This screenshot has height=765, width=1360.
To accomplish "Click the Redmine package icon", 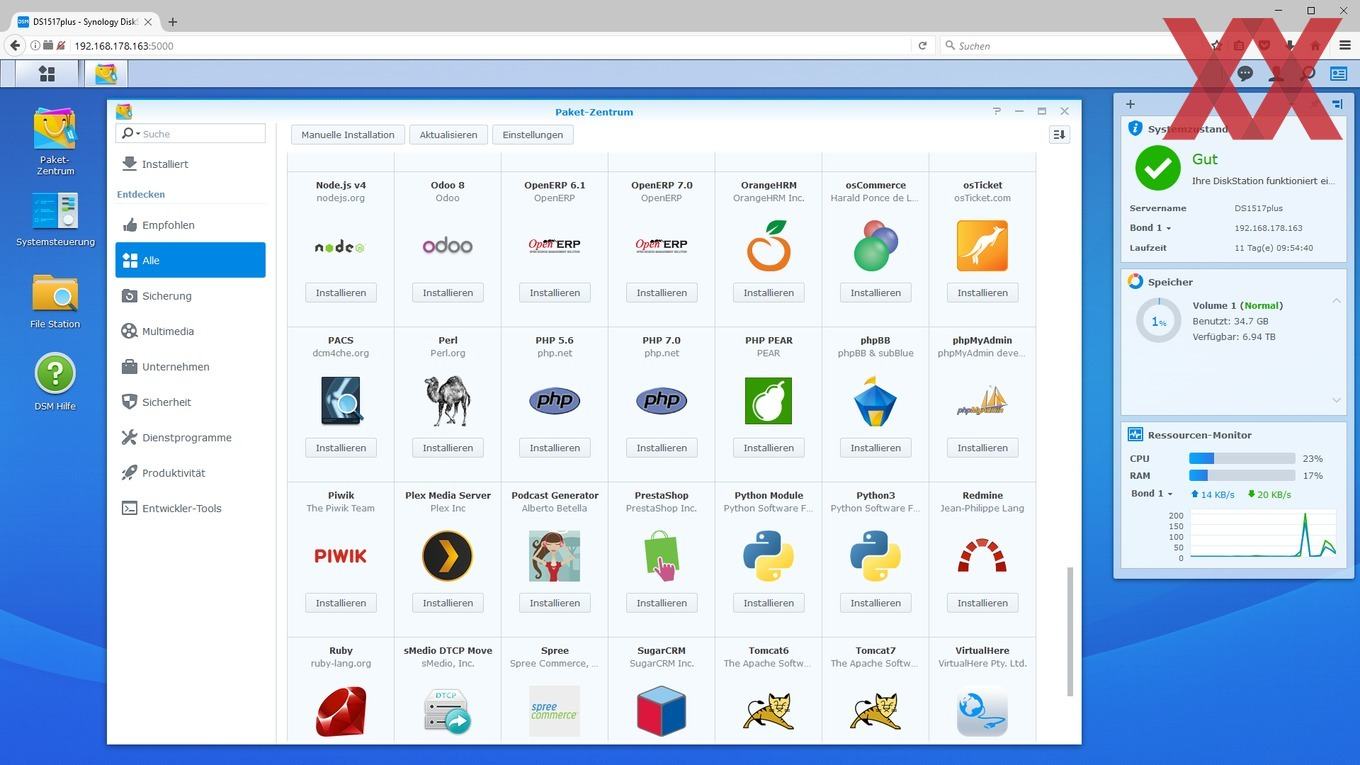I will click(x=983, y=556).
